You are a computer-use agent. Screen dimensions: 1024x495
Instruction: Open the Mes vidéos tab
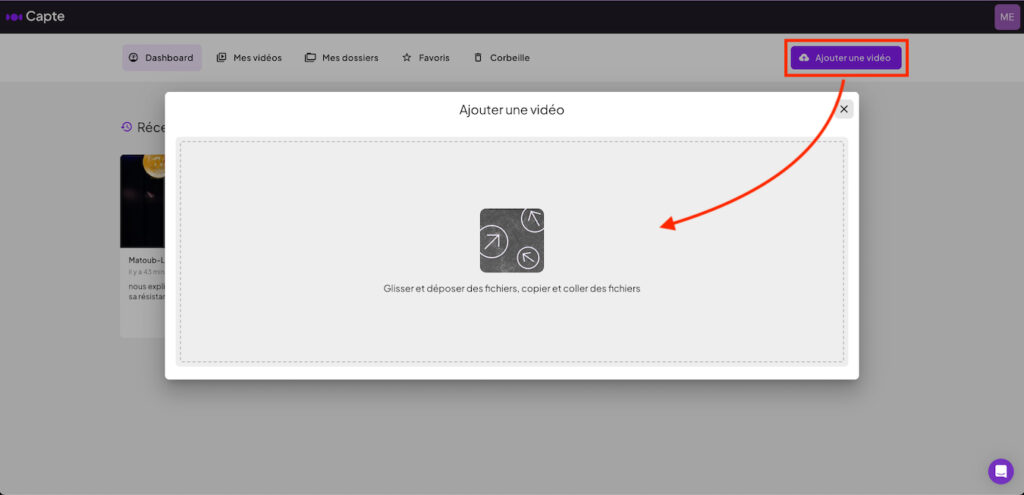pos(249,58)
